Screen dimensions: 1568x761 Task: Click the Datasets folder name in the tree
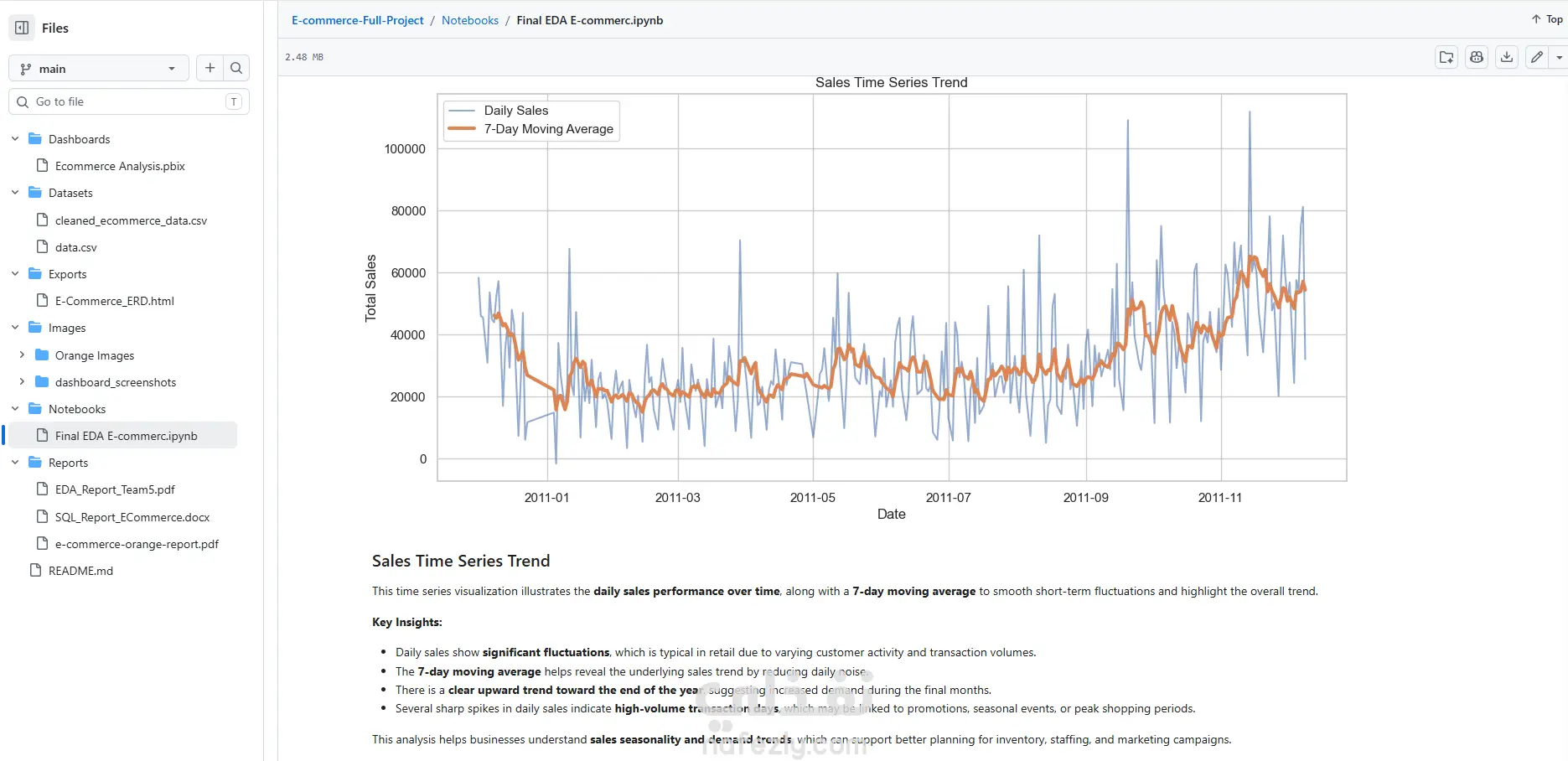(70, 193)
